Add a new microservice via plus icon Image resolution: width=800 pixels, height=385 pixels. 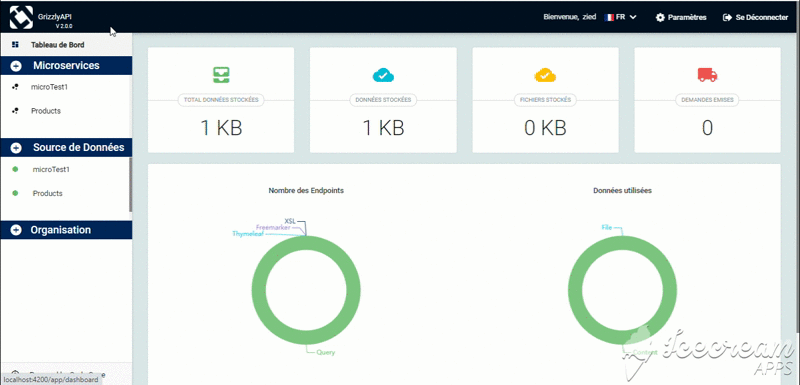point(16,66)
